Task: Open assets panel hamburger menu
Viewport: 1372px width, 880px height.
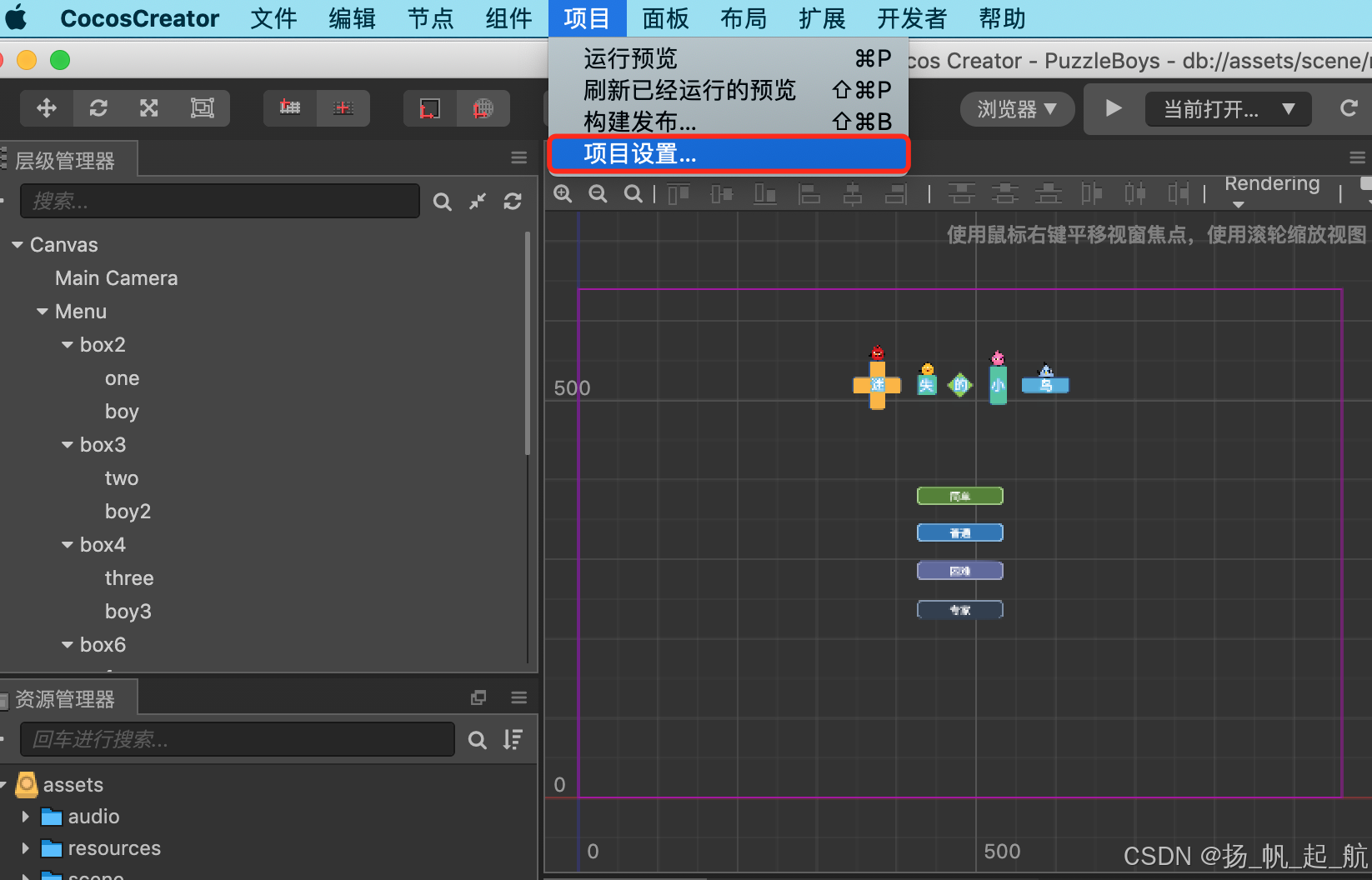Action: coord(518,697)
